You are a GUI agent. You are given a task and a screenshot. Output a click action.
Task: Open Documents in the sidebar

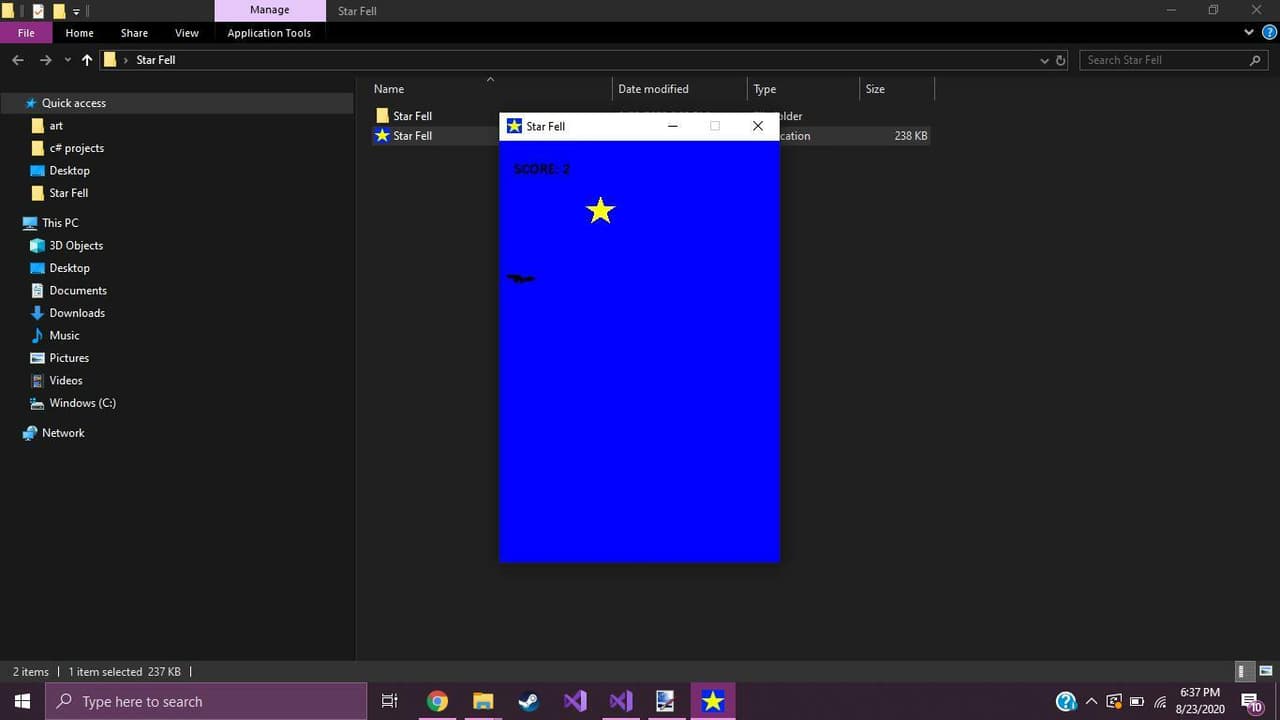click(x=78, y=291)
